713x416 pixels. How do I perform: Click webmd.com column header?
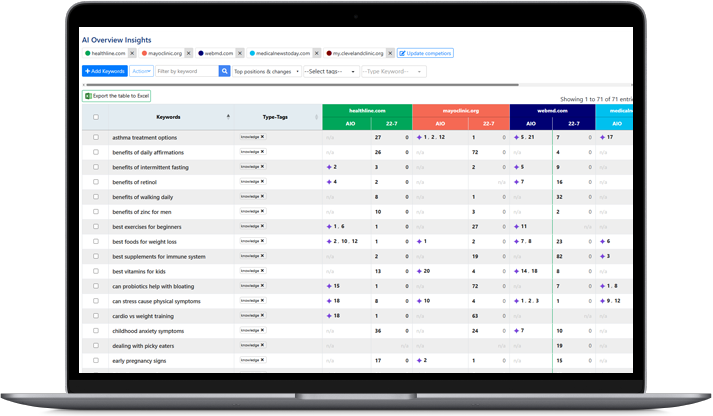pos(552,110)
